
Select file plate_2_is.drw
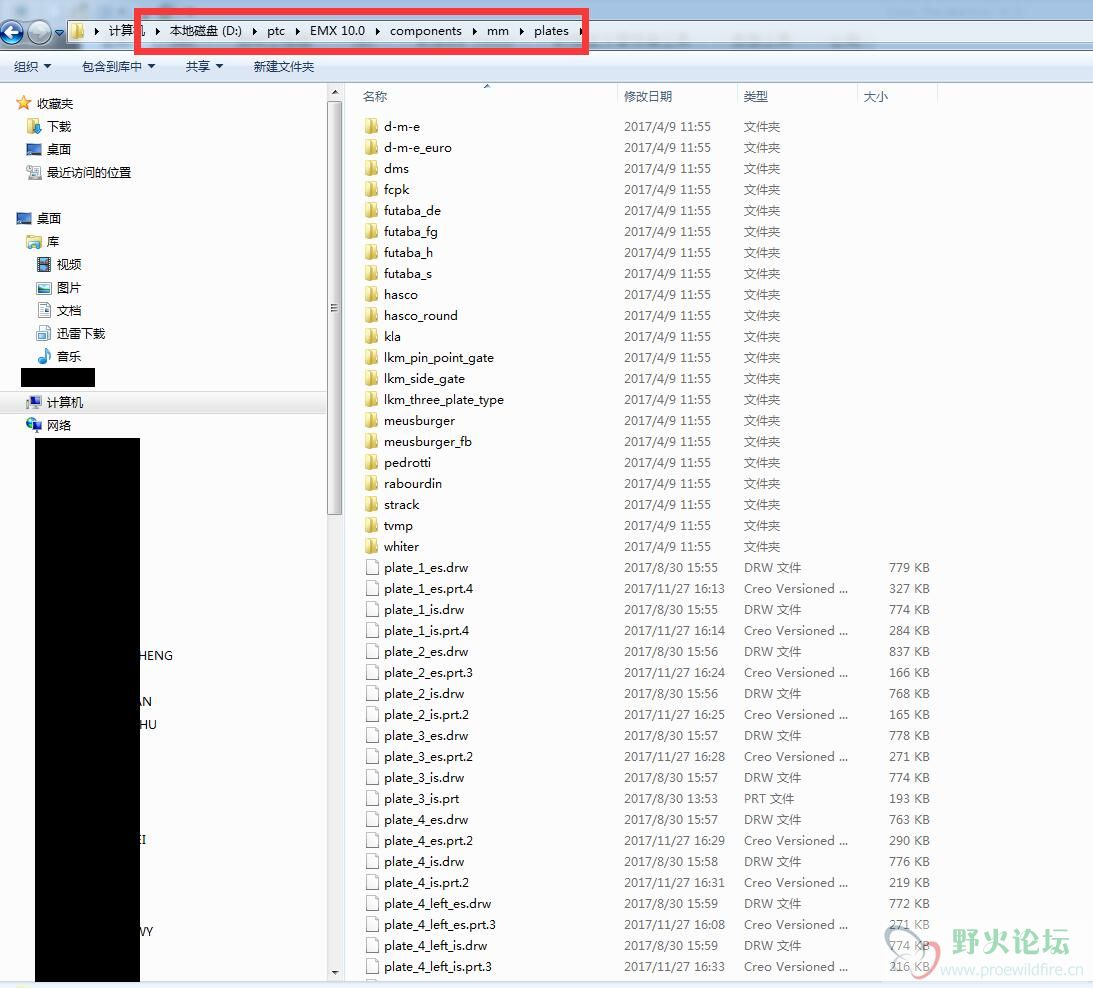click(424, 693)
